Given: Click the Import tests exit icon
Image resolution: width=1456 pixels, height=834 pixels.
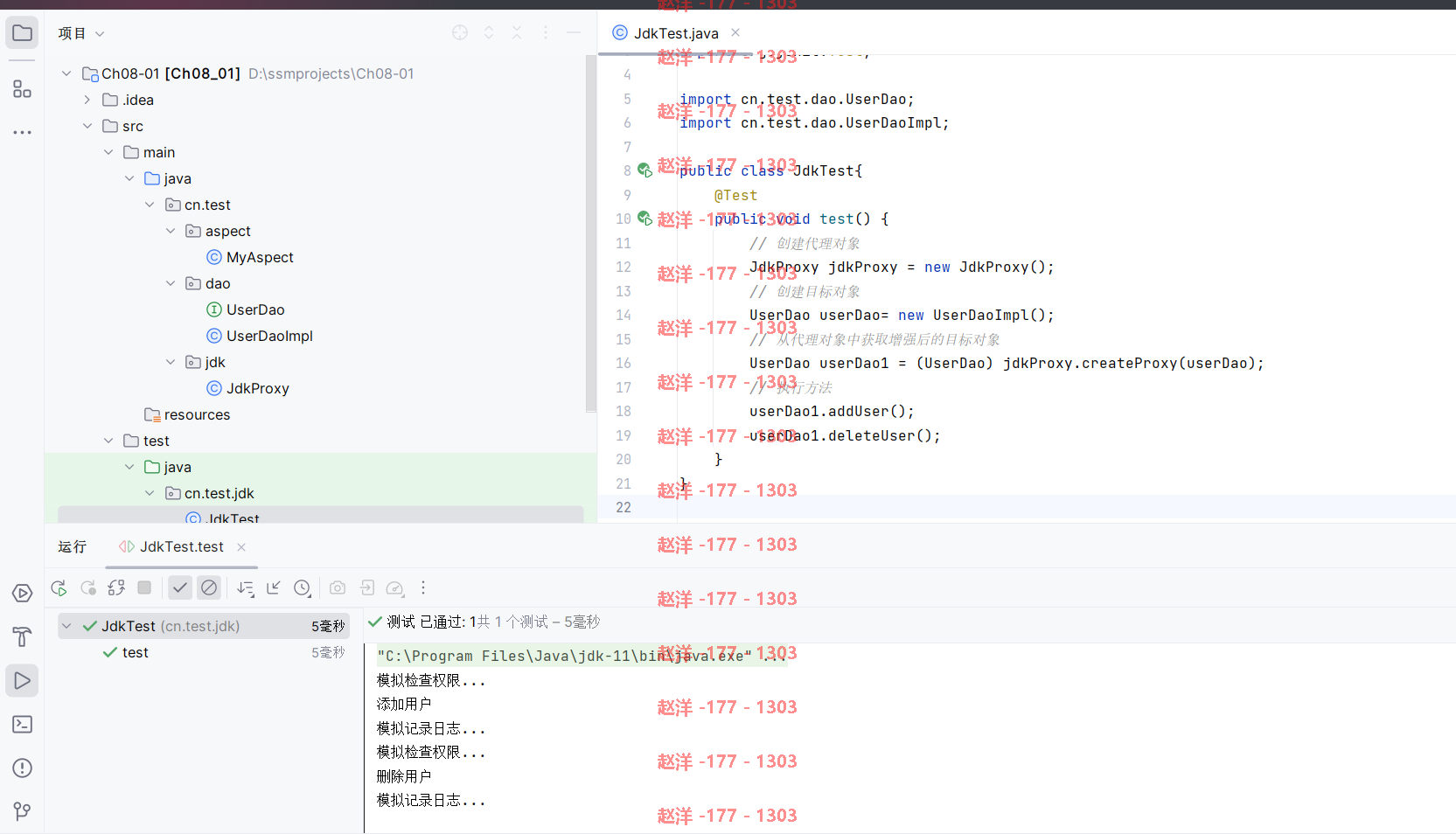Looking at the screenshot, I should (x=367, y=588).
